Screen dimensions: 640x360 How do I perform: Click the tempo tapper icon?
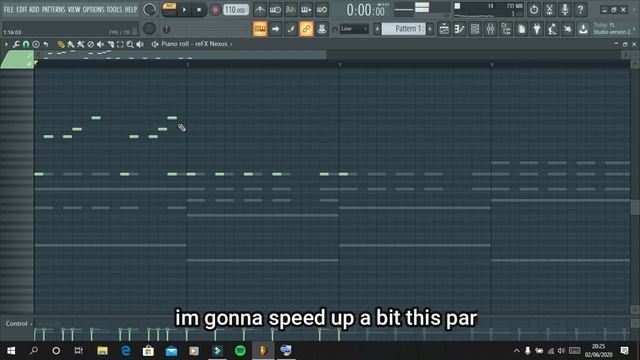552,29
